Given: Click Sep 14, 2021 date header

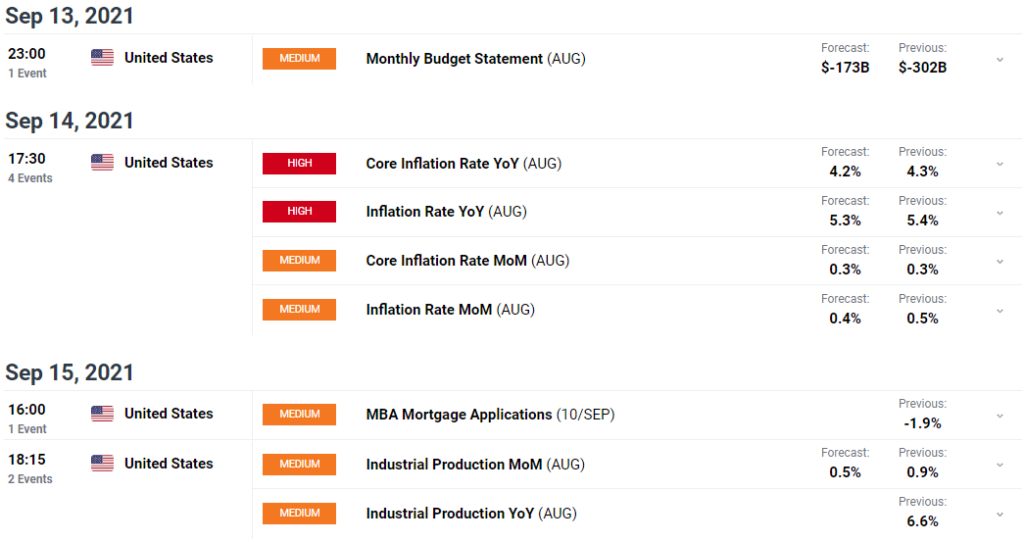Looking at the screenshot, I should point(69,121).
